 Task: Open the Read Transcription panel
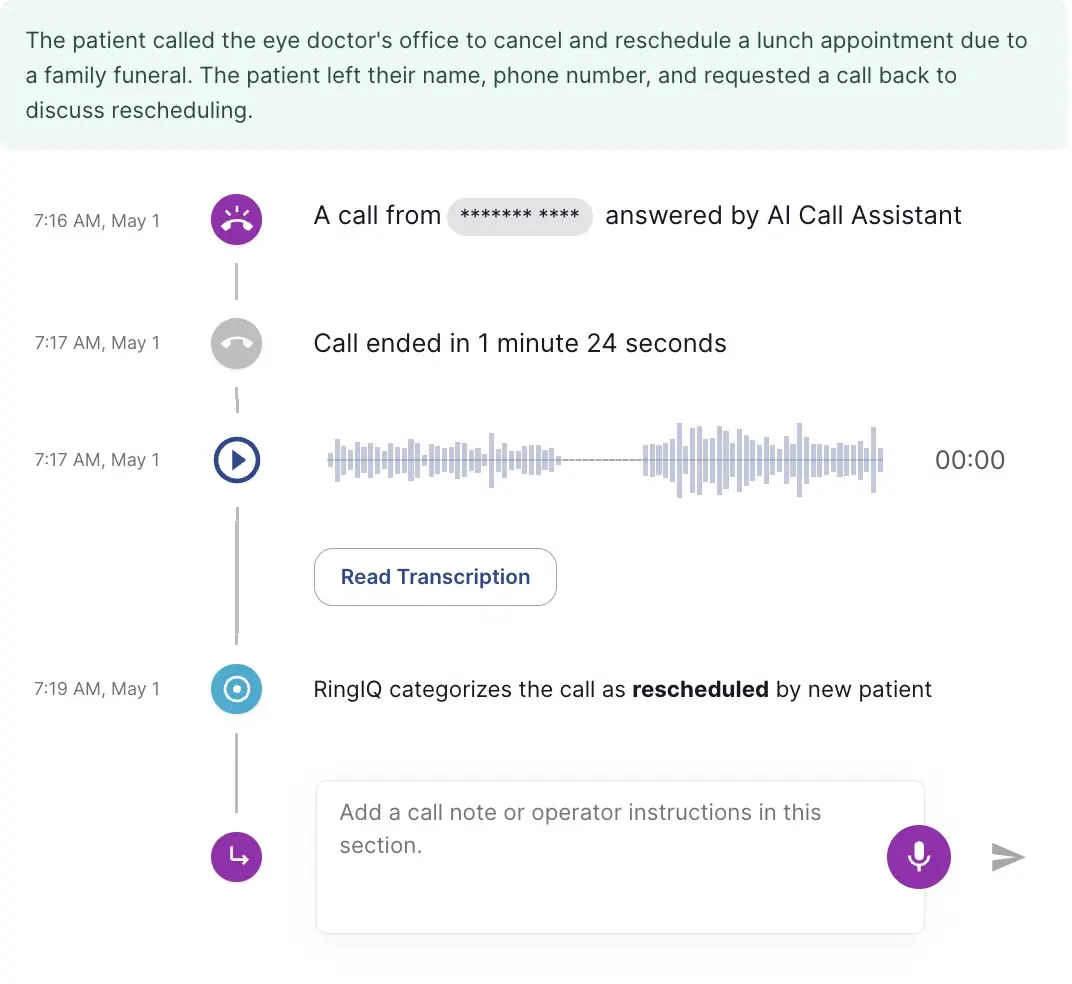point(435,577)
